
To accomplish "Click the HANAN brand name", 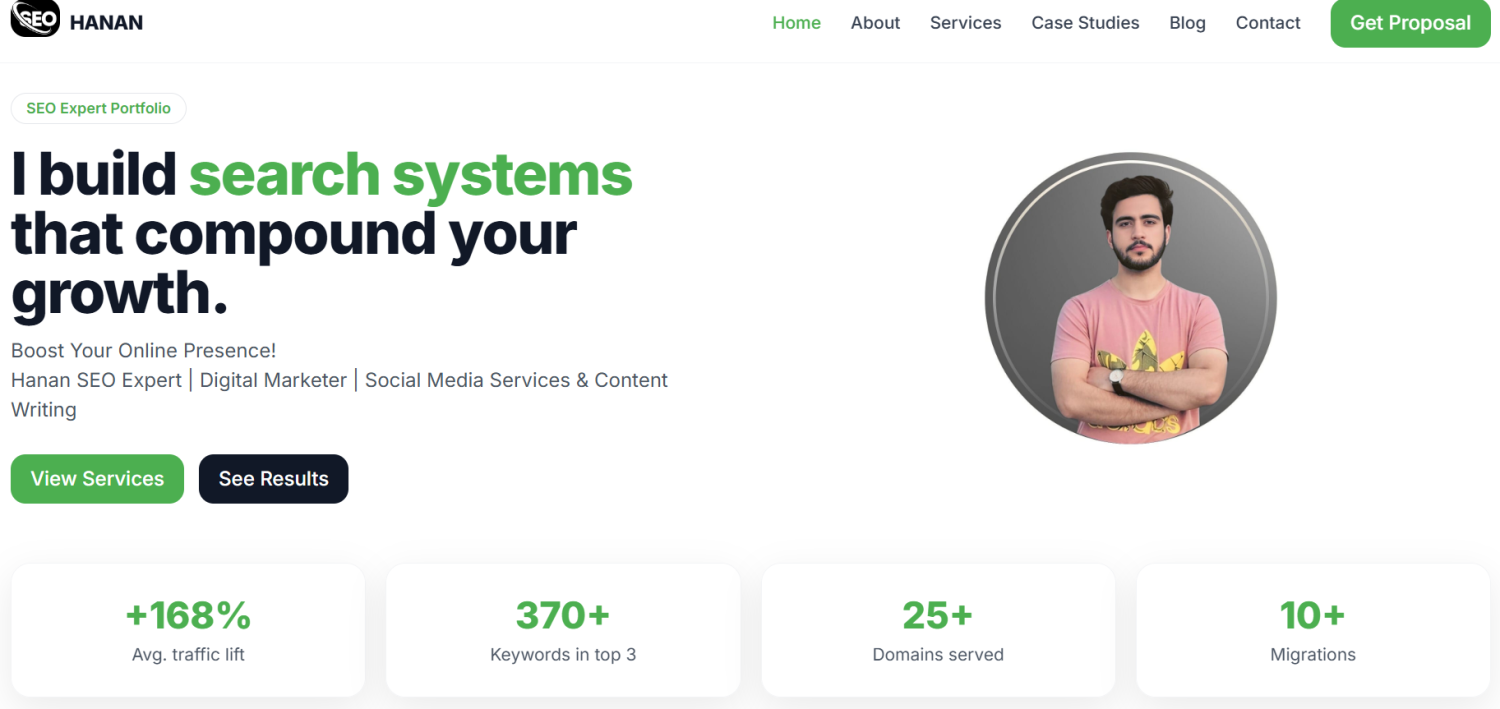I will [106, 23].
